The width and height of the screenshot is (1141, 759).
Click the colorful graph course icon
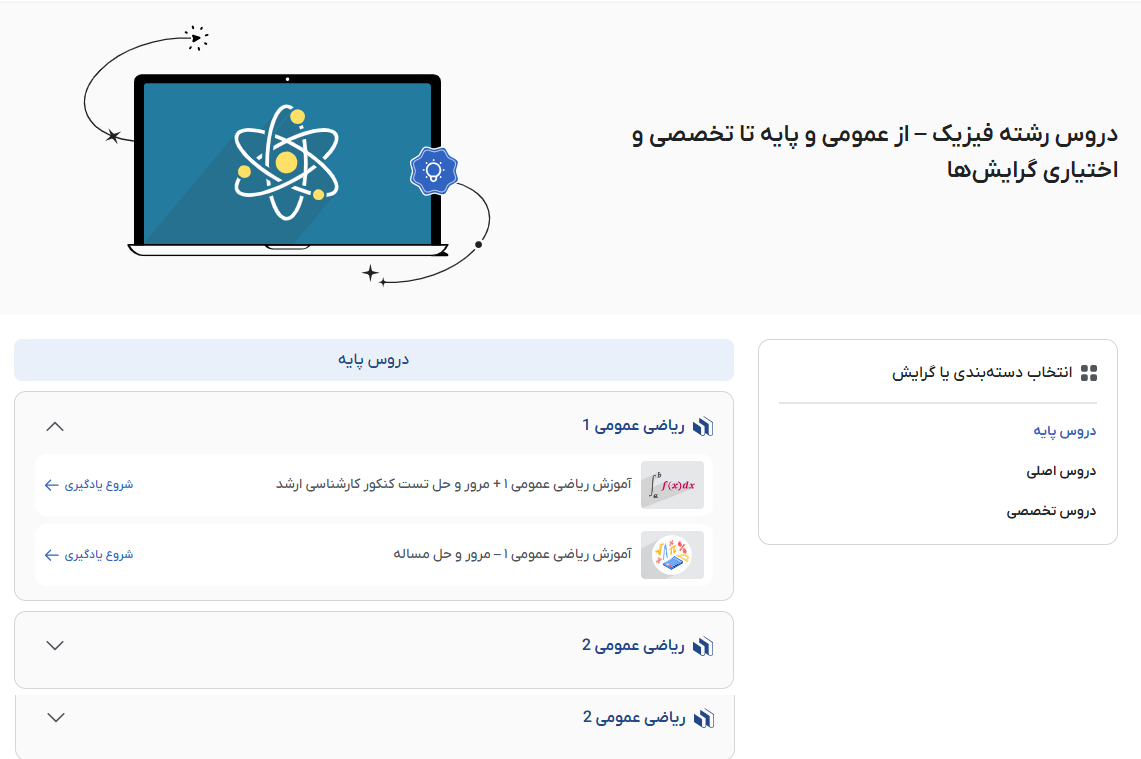tap(671, 555)
